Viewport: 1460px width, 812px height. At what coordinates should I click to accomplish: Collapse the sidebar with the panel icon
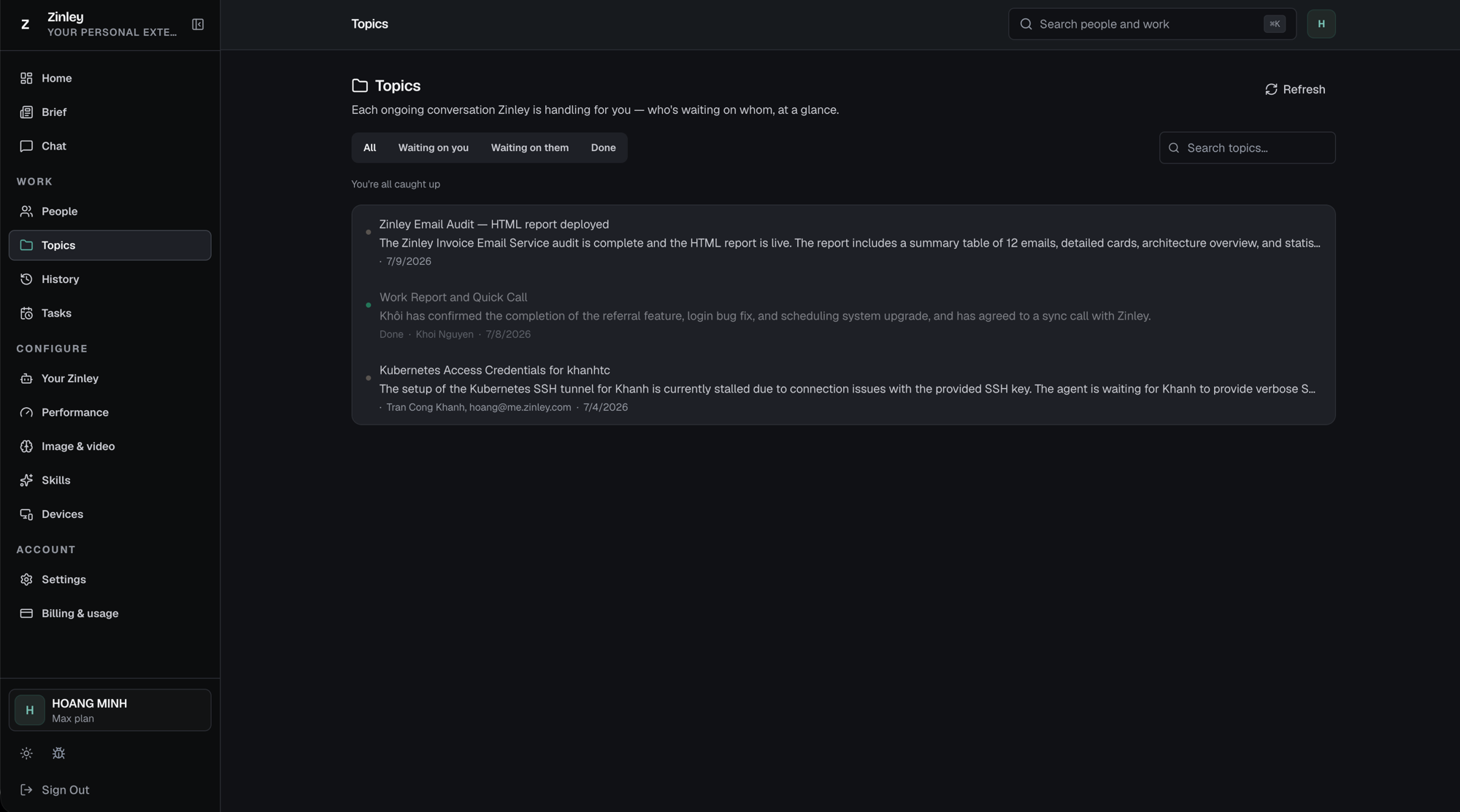198,24
